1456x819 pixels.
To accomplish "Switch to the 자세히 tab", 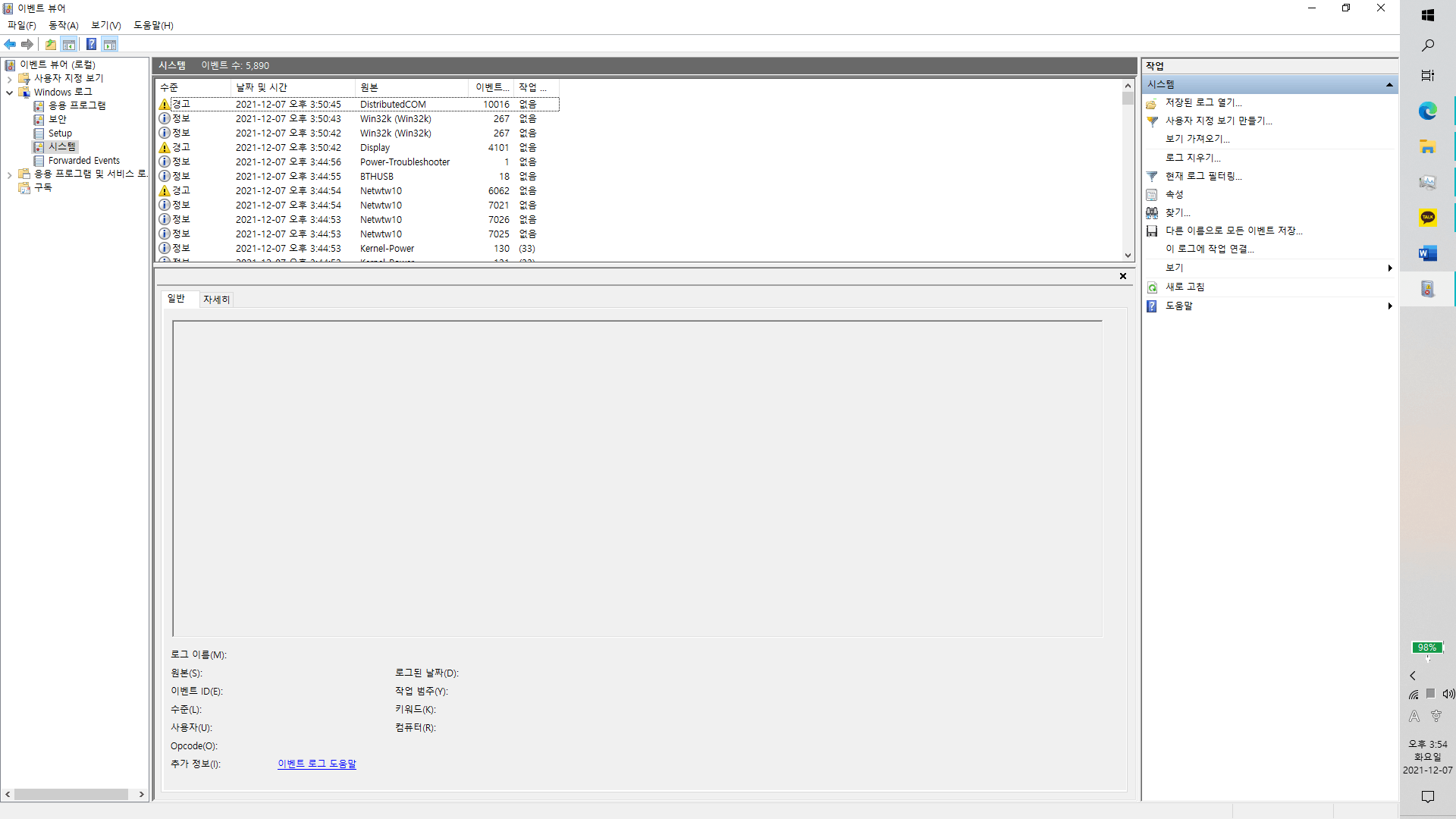I will point(216,300).
